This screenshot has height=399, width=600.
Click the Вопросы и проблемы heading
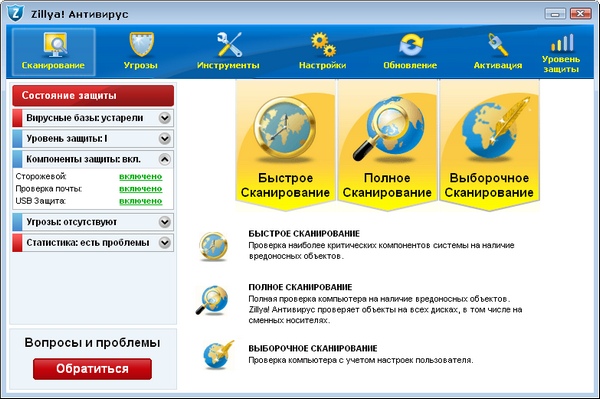pos(92,343)
